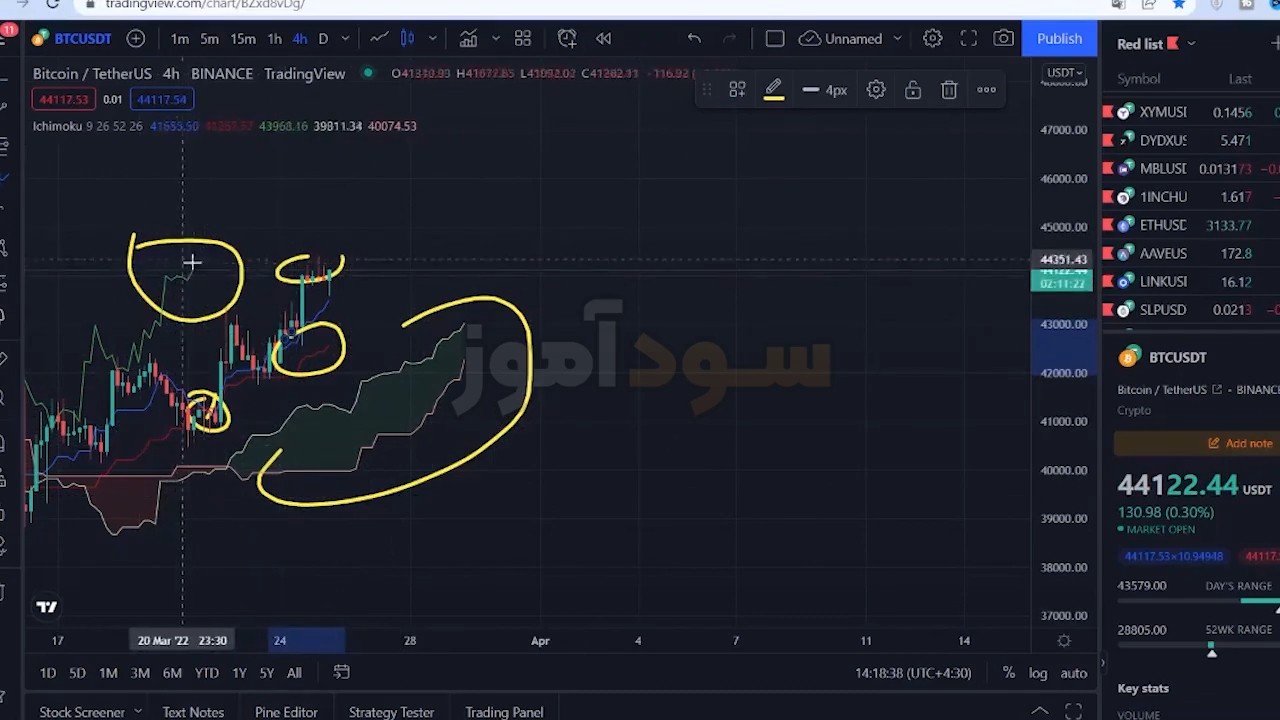1280x720 pixels.
Task: Lock the selected drawing
Action: click(913, 90)
